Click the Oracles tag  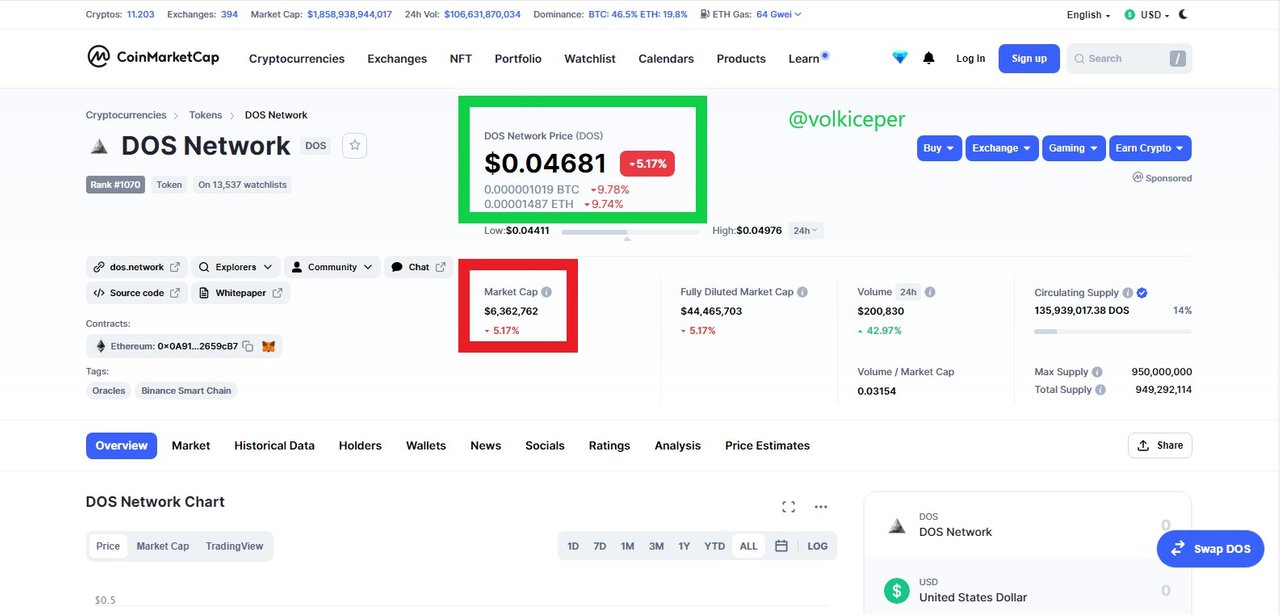click(x=109, y=391)
